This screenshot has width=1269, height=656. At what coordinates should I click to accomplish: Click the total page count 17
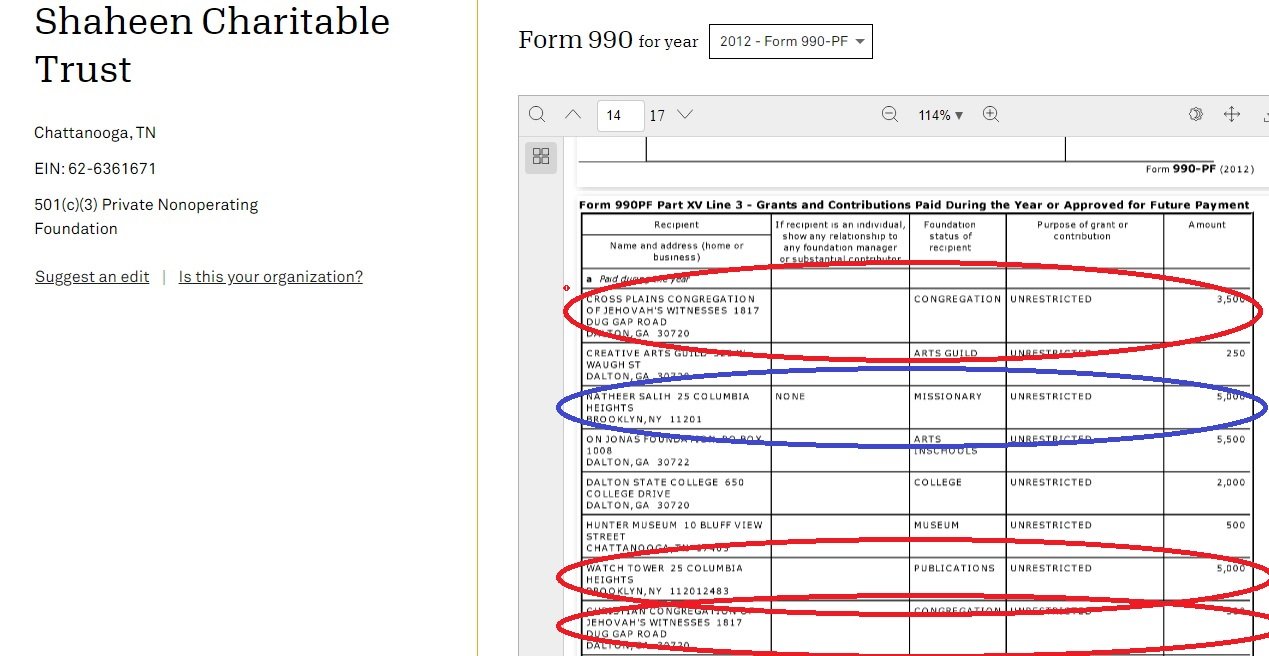657,116
